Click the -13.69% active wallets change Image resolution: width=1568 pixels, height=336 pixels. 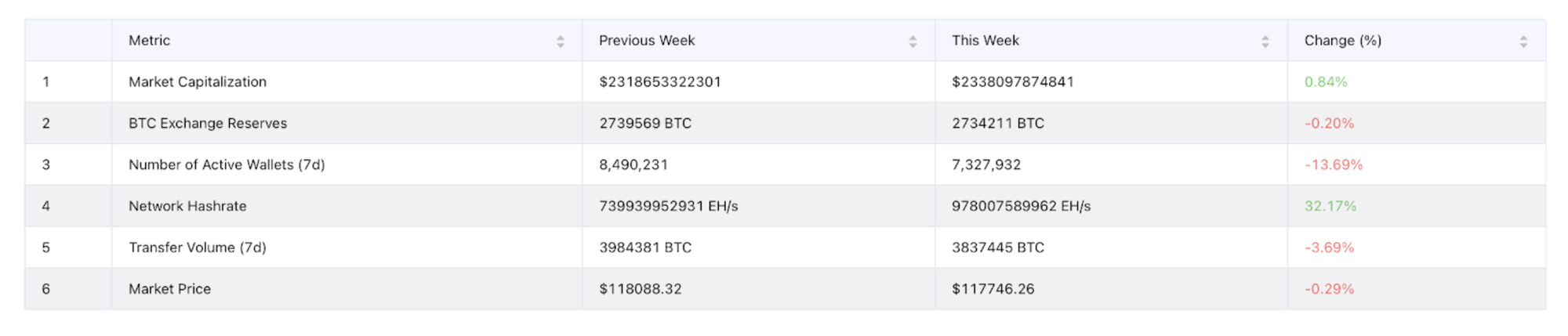pyautogui.click(x=1333, y=165)
